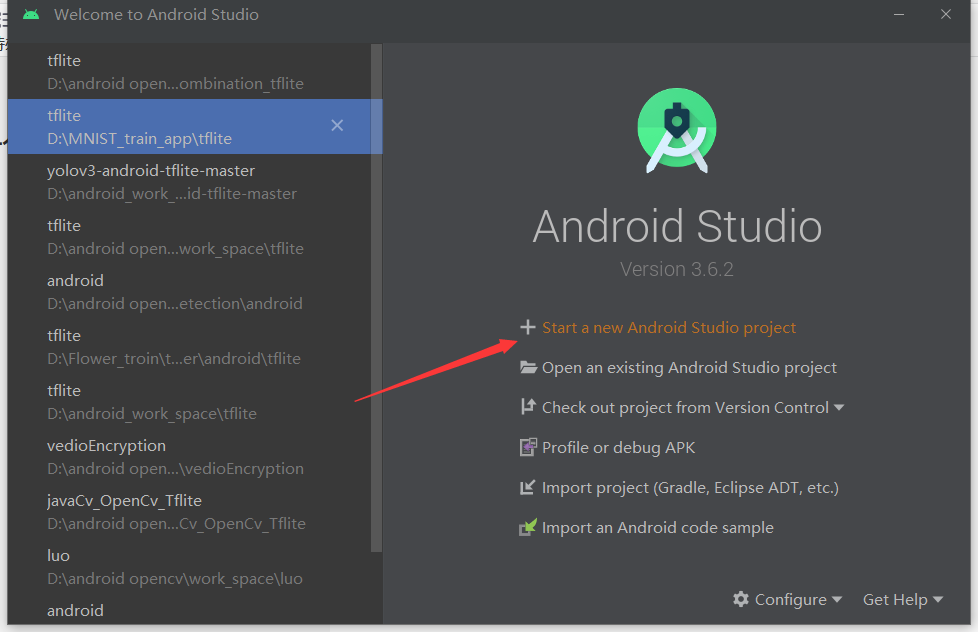Open the vedioEncryption project
This screenshot has width=978, height=632.
[189, 457]
